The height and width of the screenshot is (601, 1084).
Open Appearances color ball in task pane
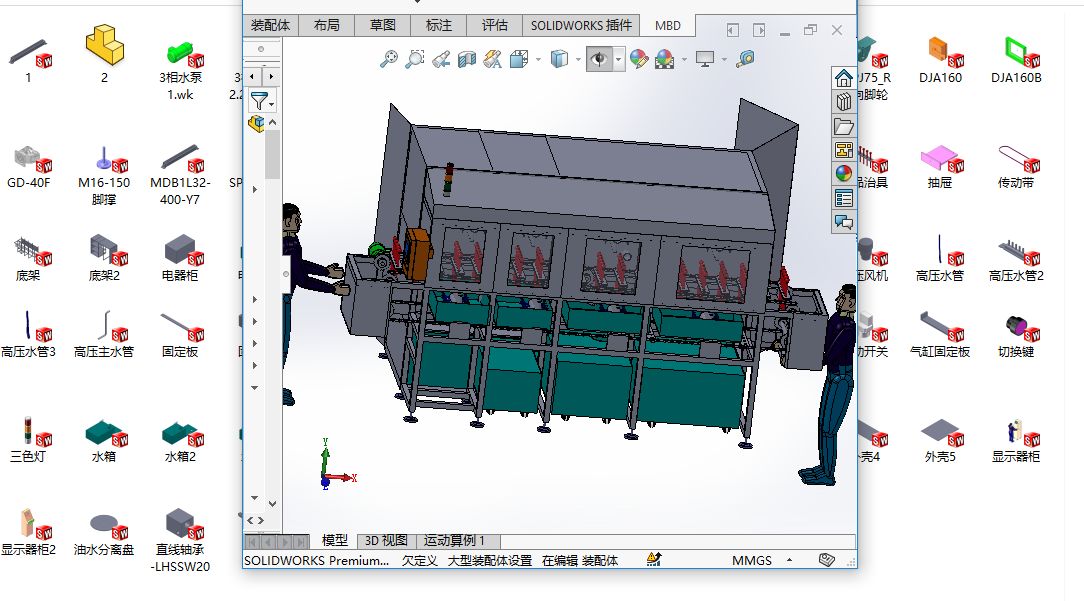coord(844,173)
